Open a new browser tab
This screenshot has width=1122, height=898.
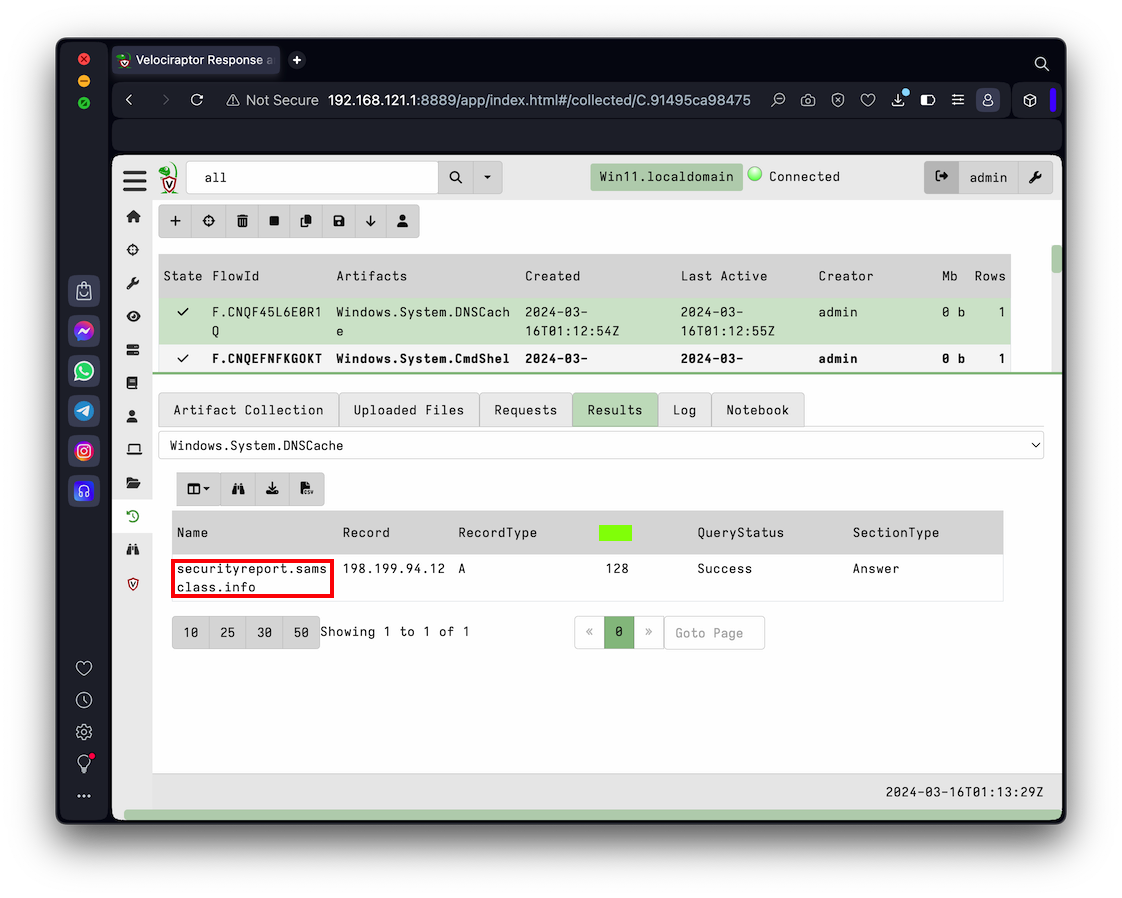tap(297, 60)
